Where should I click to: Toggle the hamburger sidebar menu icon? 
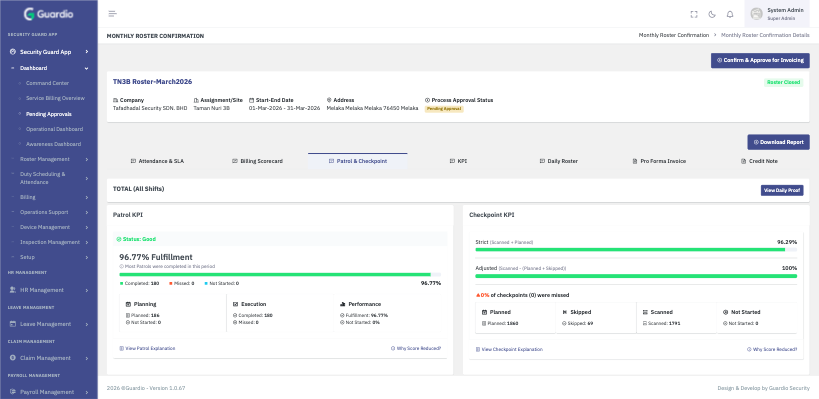coord(112,14)
